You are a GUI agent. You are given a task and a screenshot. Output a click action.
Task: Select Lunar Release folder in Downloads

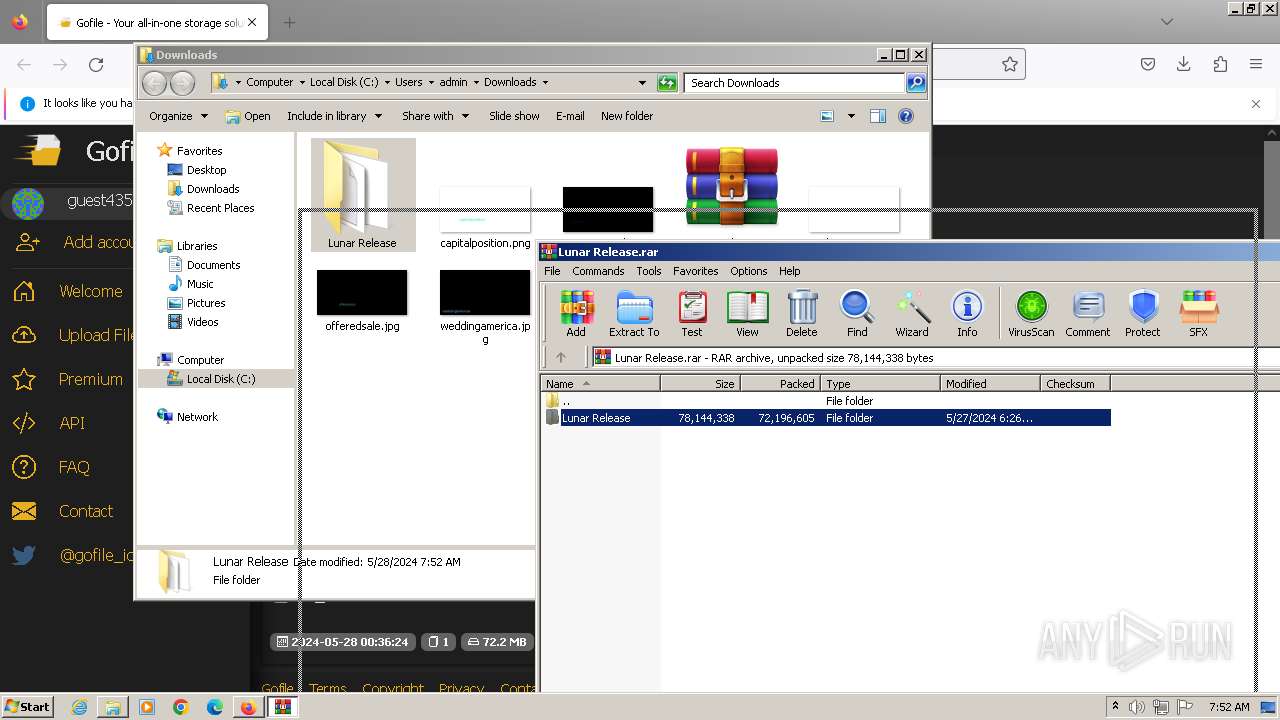click(x=362, y=195)
